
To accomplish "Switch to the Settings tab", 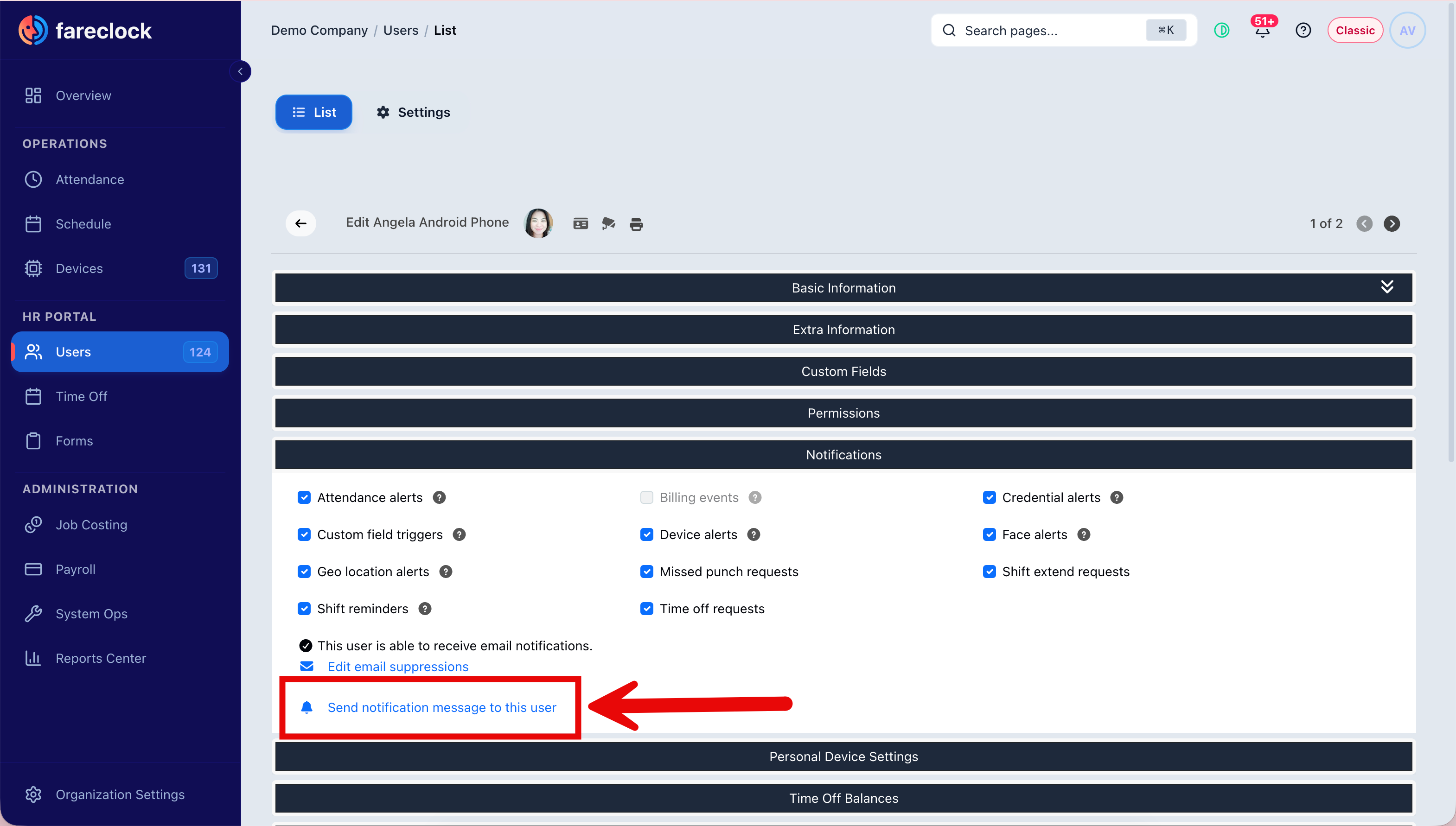I will (414, 112).
